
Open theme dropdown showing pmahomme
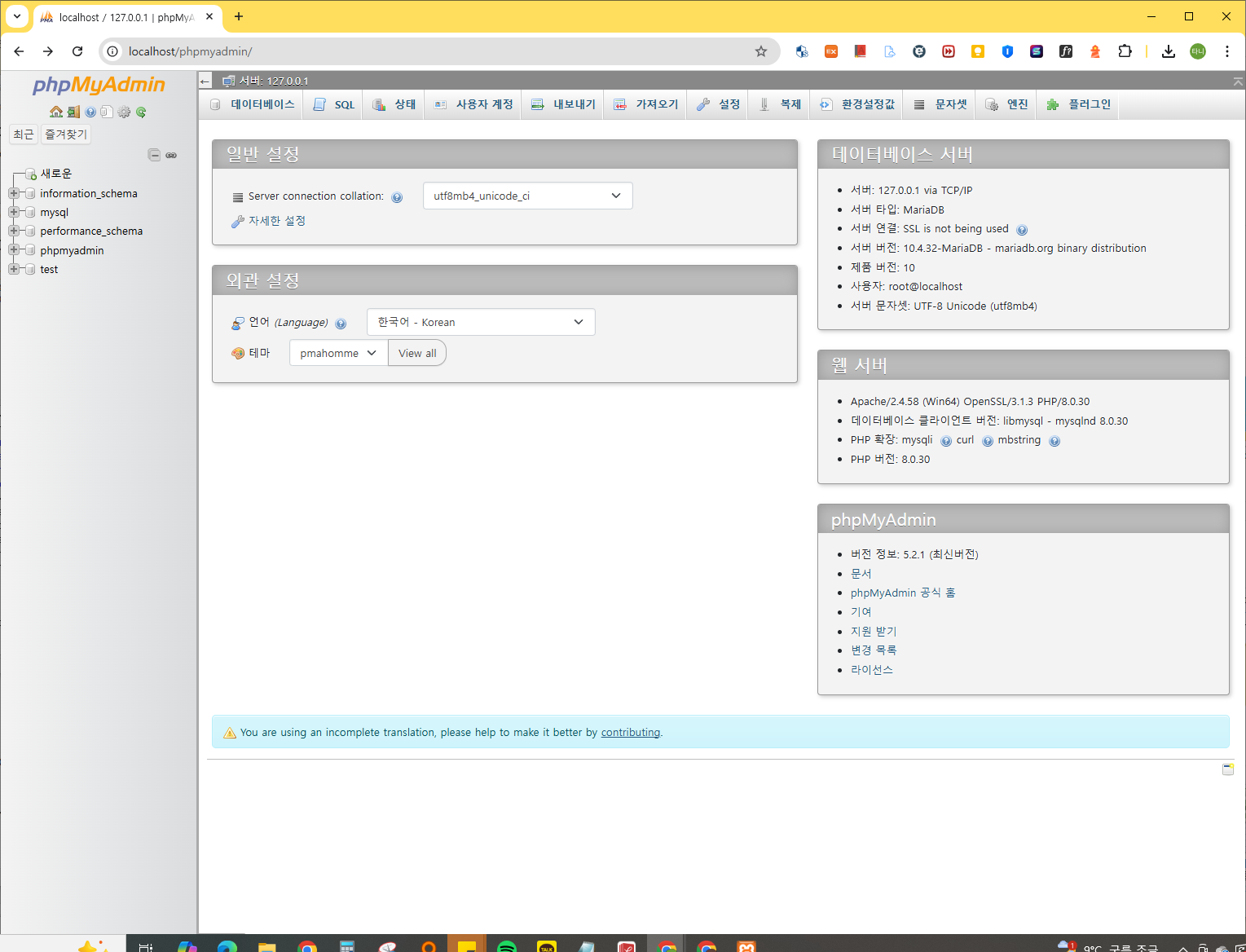[x=338, y=353]
